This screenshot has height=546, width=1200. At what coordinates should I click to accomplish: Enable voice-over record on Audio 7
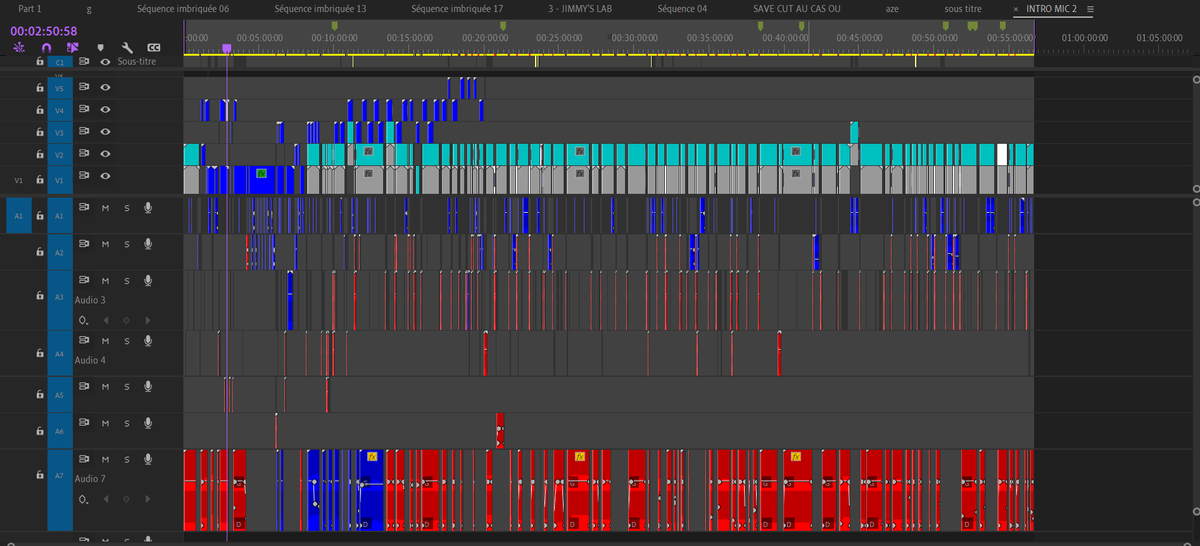[x=148, y=460]
